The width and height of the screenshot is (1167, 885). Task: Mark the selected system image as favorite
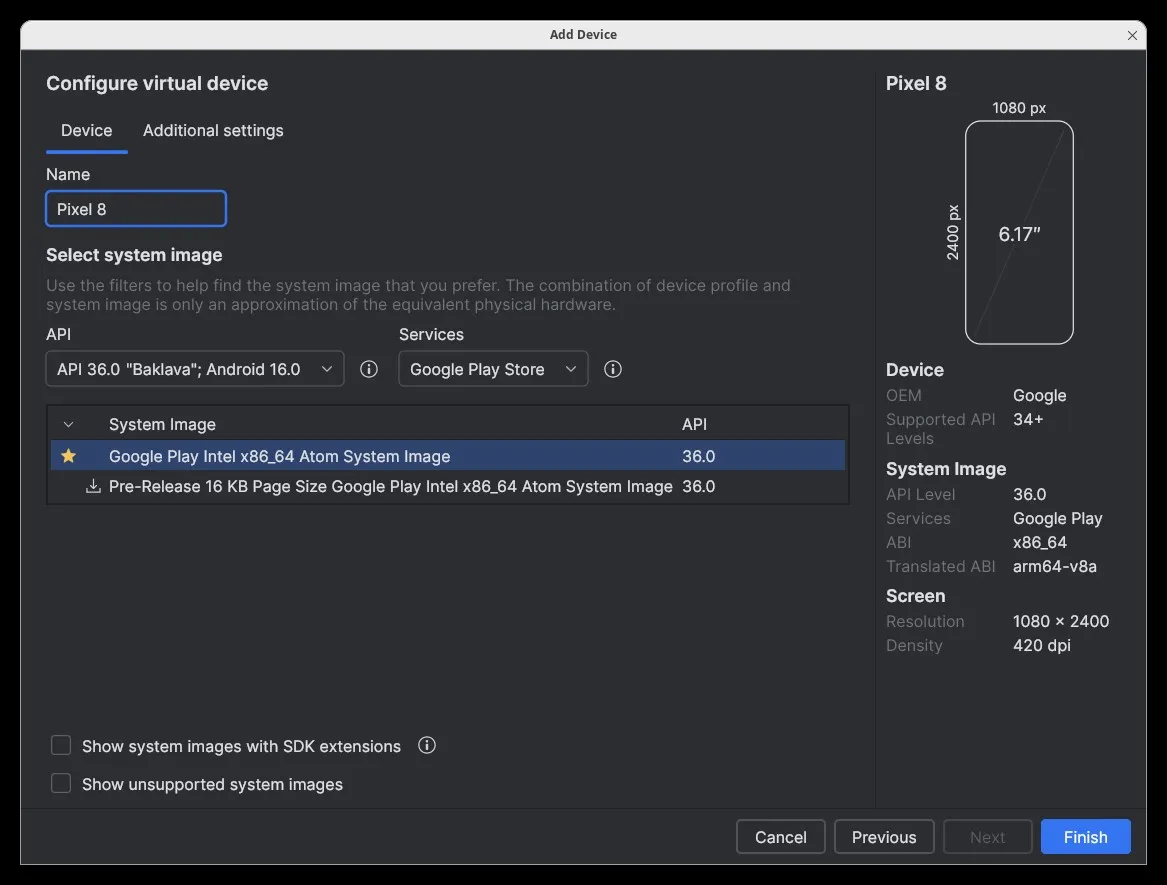(x=68, y=456)
